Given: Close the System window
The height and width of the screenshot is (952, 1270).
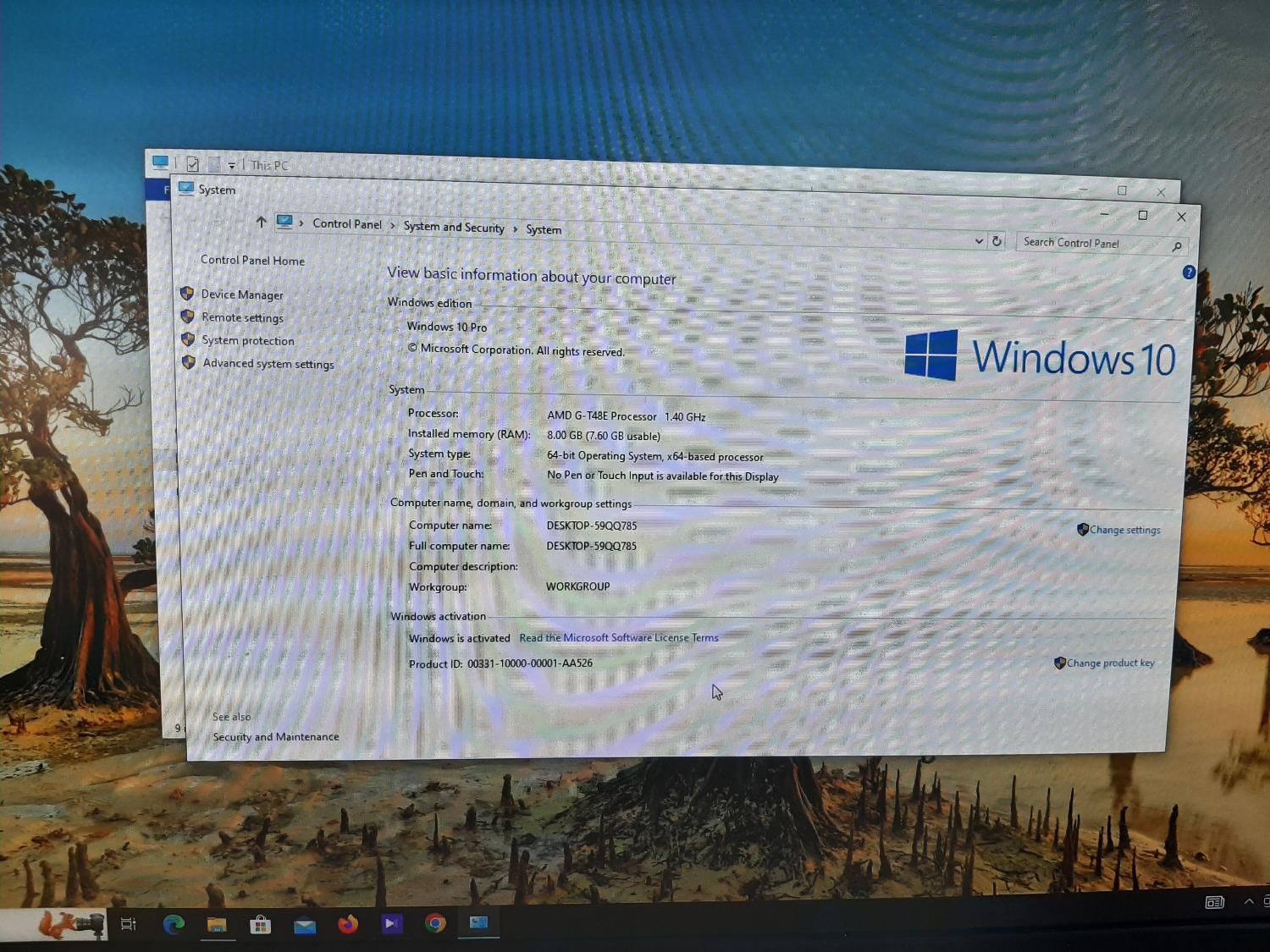Looking at the screenshot, I should (x=1181, y=217).
